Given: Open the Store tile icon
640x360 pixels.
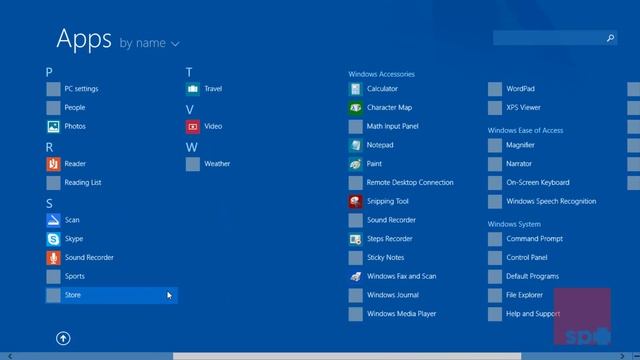Looking at the screenshot, I should pyautogui.click(x=53, y=296).
